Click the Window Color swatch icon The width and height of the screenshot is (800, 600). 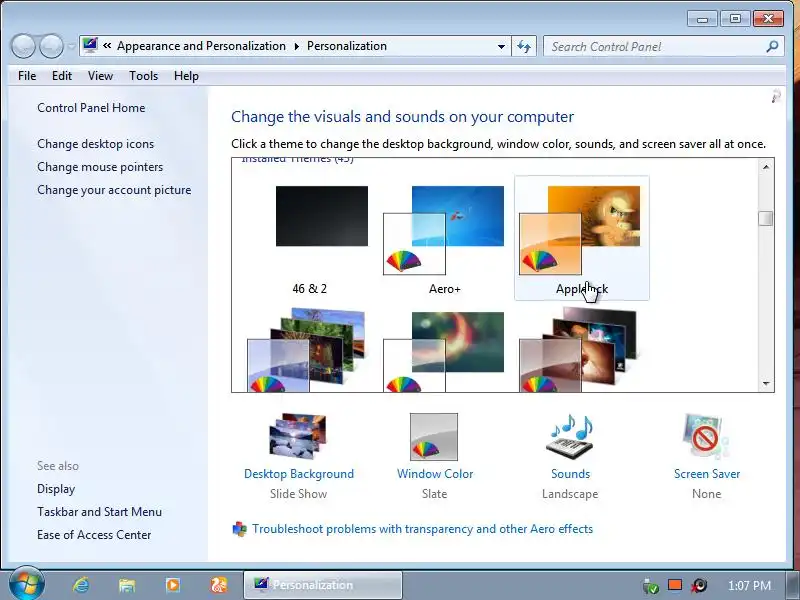pos(434,437)
